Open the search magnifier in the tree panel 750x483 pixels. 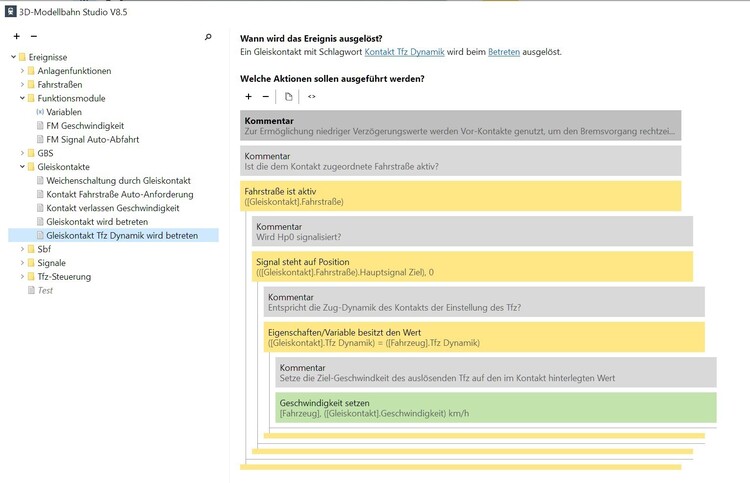208,36
